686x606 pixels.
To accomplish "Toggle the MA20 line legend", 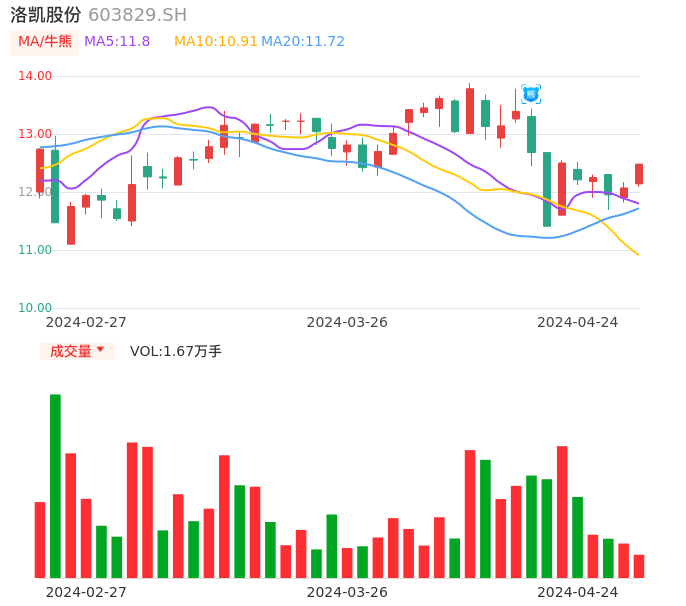I will point(303,42).
